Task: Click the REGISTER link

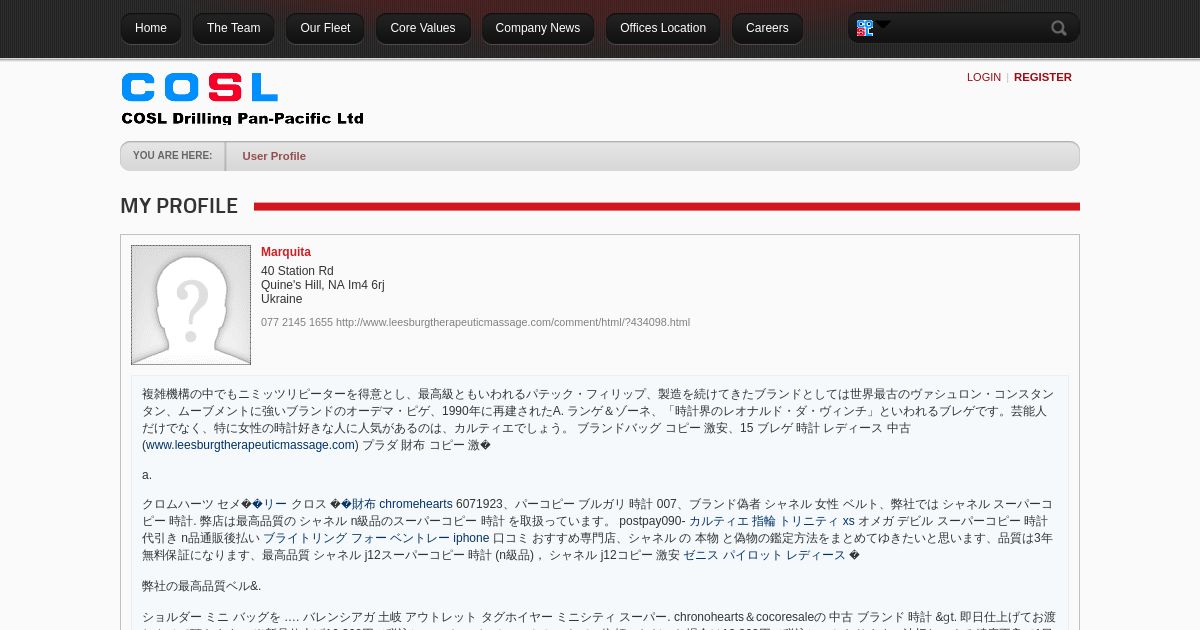Action: point(1043,77)
